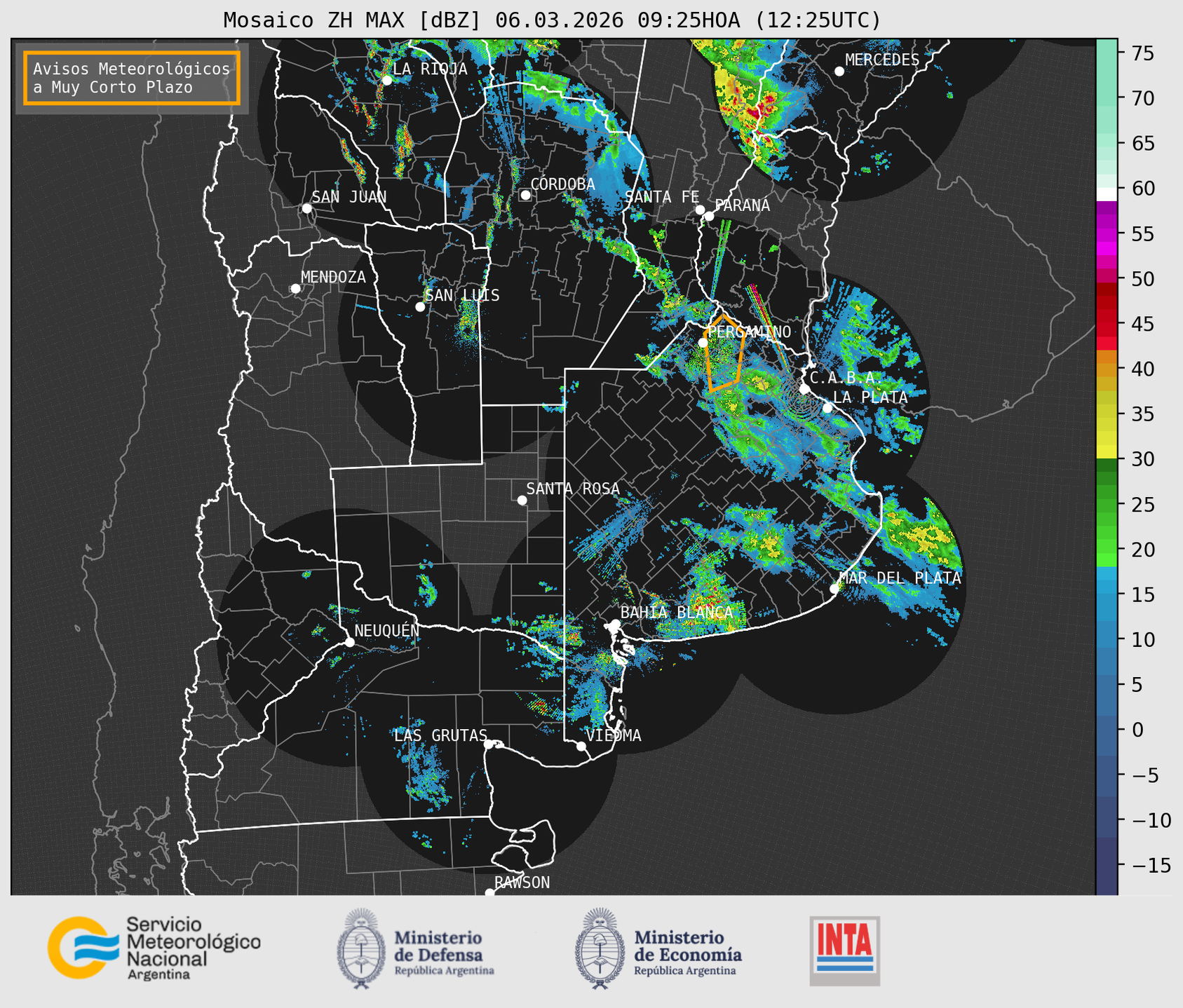This screenshot has height=1008, width=1183.
Task: Click the NEUQUÉN city marker dot
Action: click(x=349, y=642)
